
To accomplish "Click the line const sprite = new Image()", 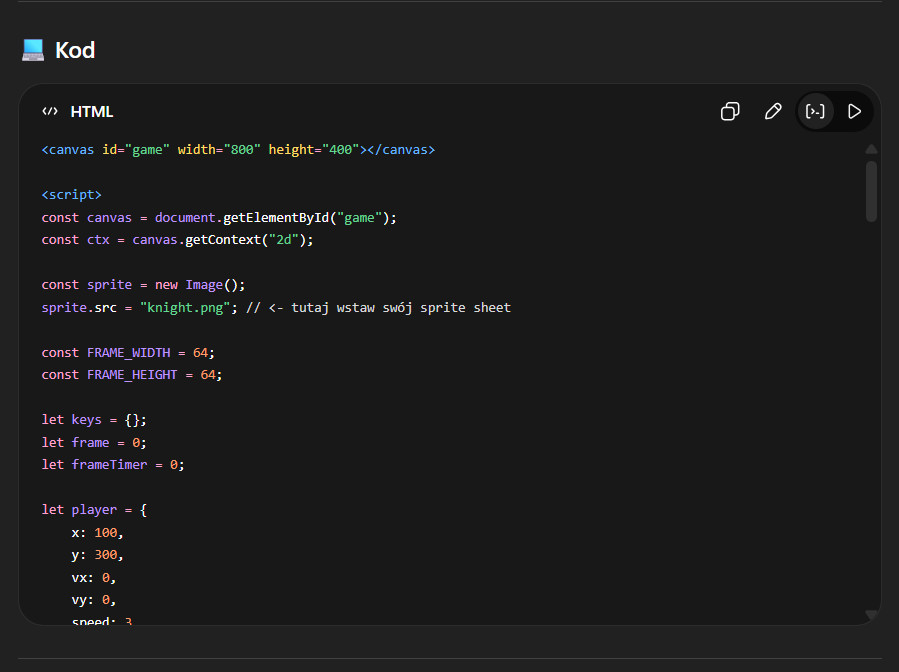I will 143,285.
